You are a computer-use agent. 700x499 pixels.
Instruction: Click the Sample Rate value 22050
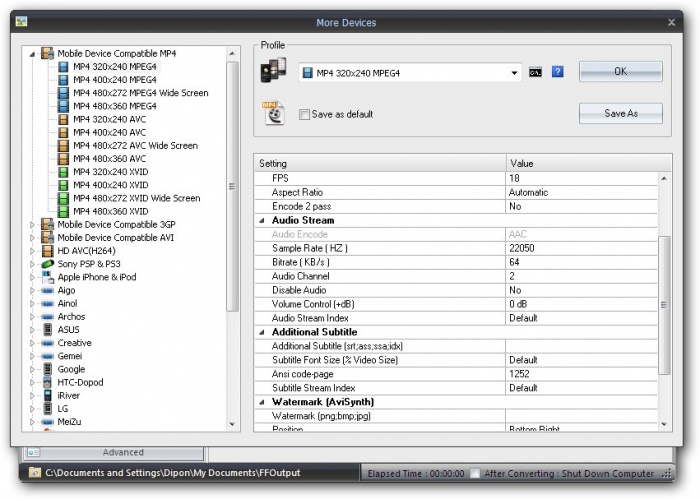coord(582,248)
